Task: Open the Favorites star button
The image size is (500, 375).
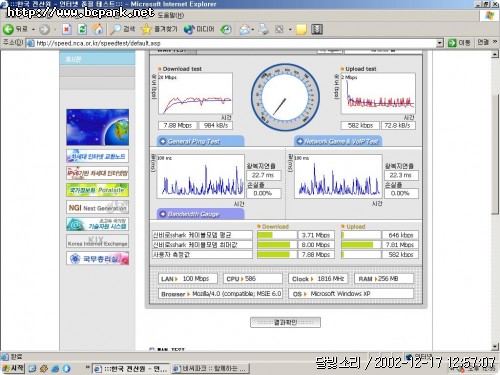Action: [159, 29]
